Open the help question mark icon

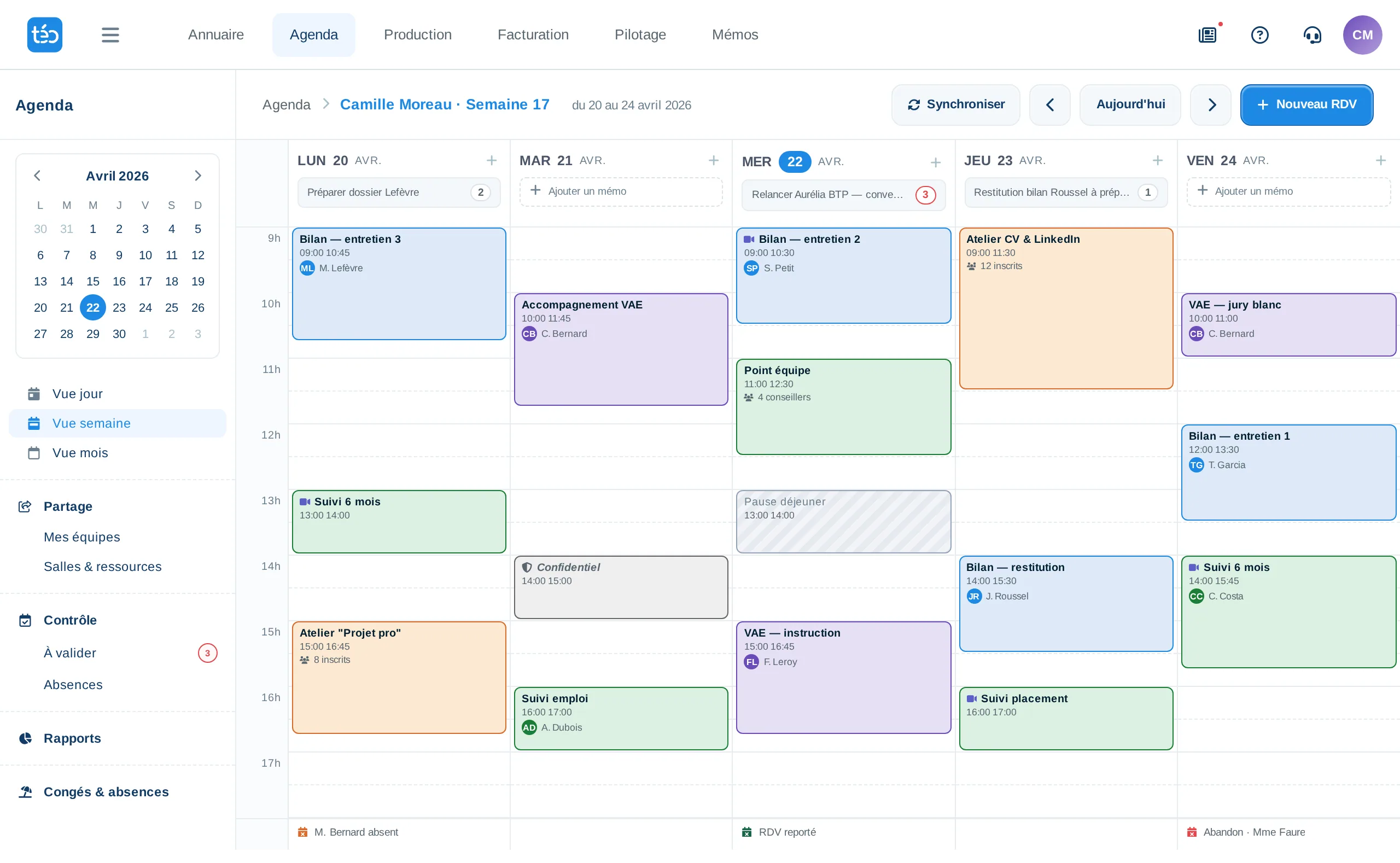[x=1259, y=35]
